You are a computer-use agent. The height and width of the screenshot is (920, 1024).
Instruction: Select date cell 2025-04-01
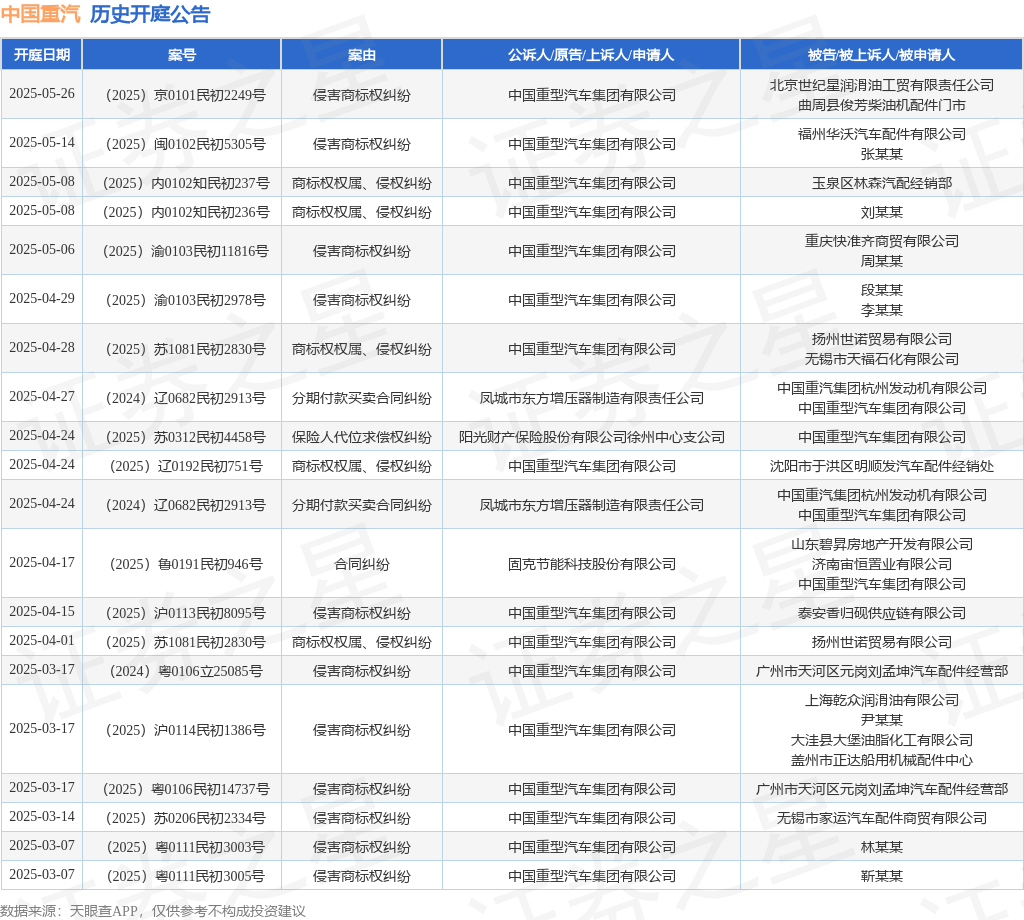click(x=42, y=640)
